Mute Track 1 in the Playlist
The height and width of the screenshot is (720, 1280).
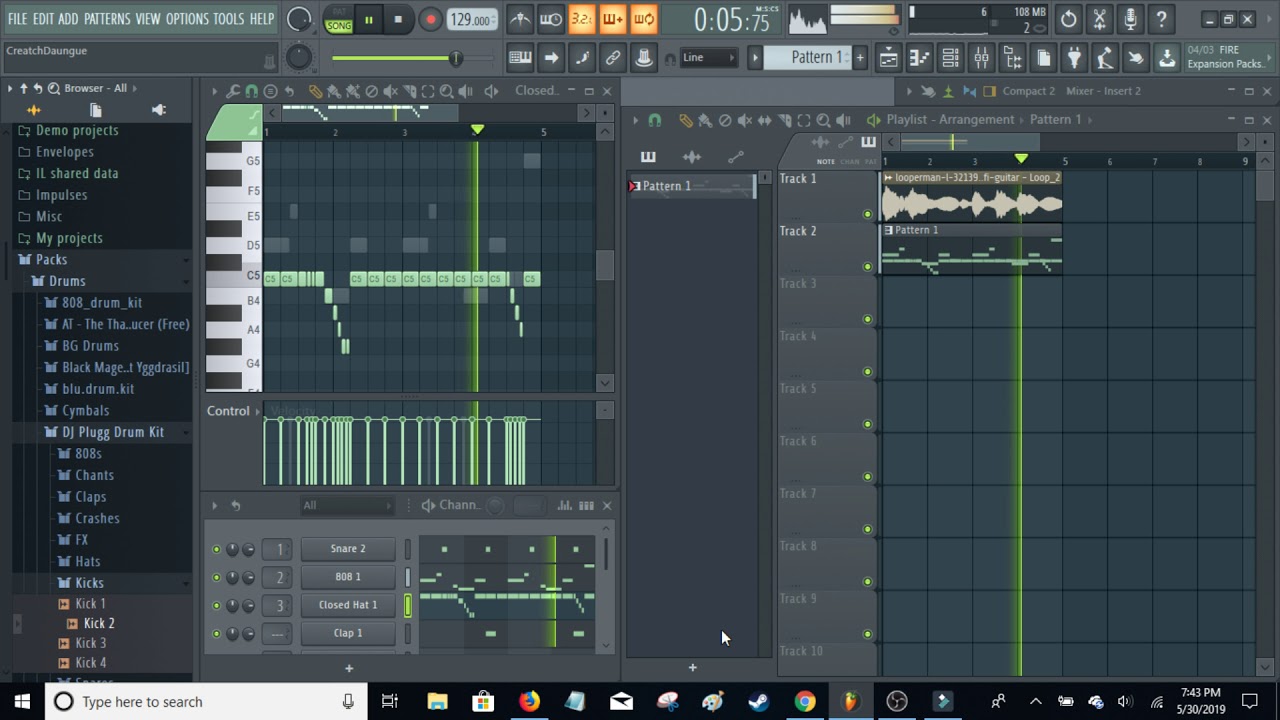pyautogui.click(x=867, y=214)
